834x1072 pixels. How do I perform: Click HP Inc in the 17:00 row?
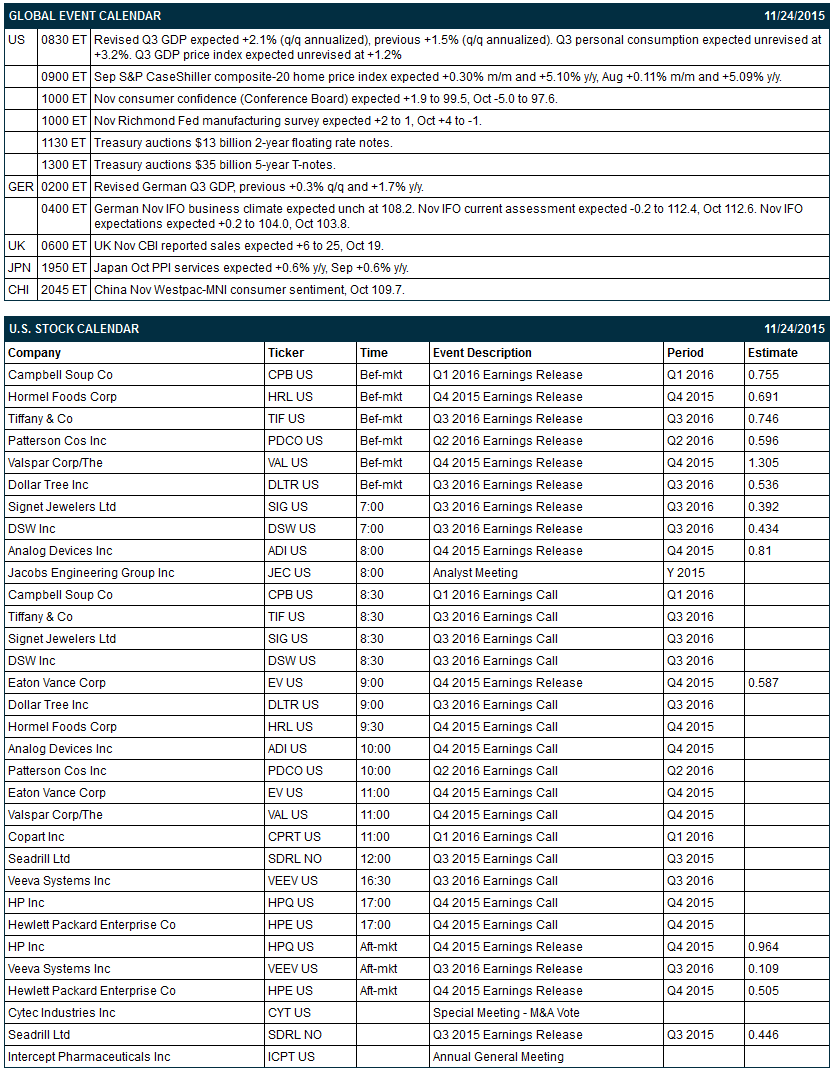(26, 902)
